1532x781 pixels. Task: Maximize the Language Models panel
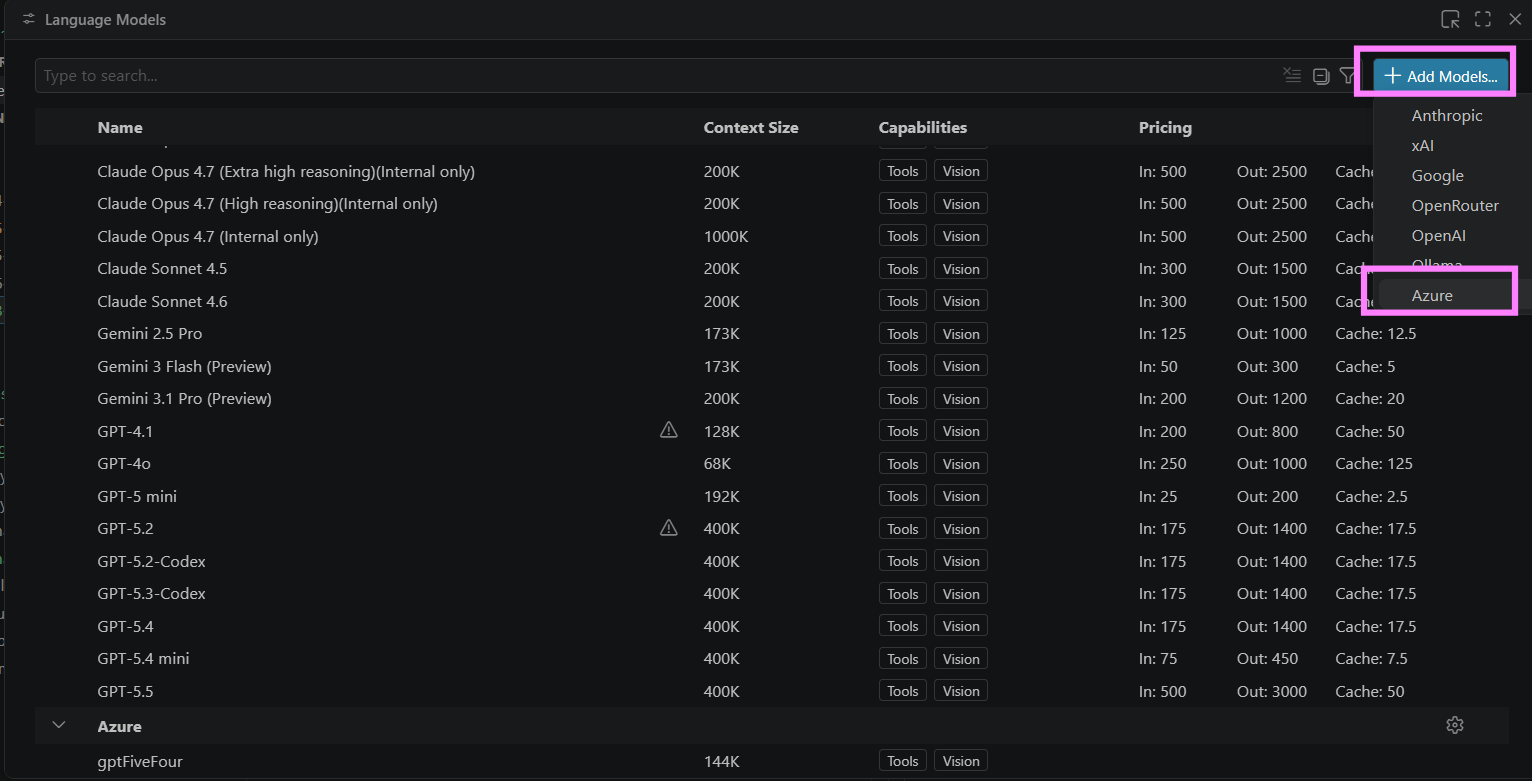pyautogui.click(x=1483, y=19)
